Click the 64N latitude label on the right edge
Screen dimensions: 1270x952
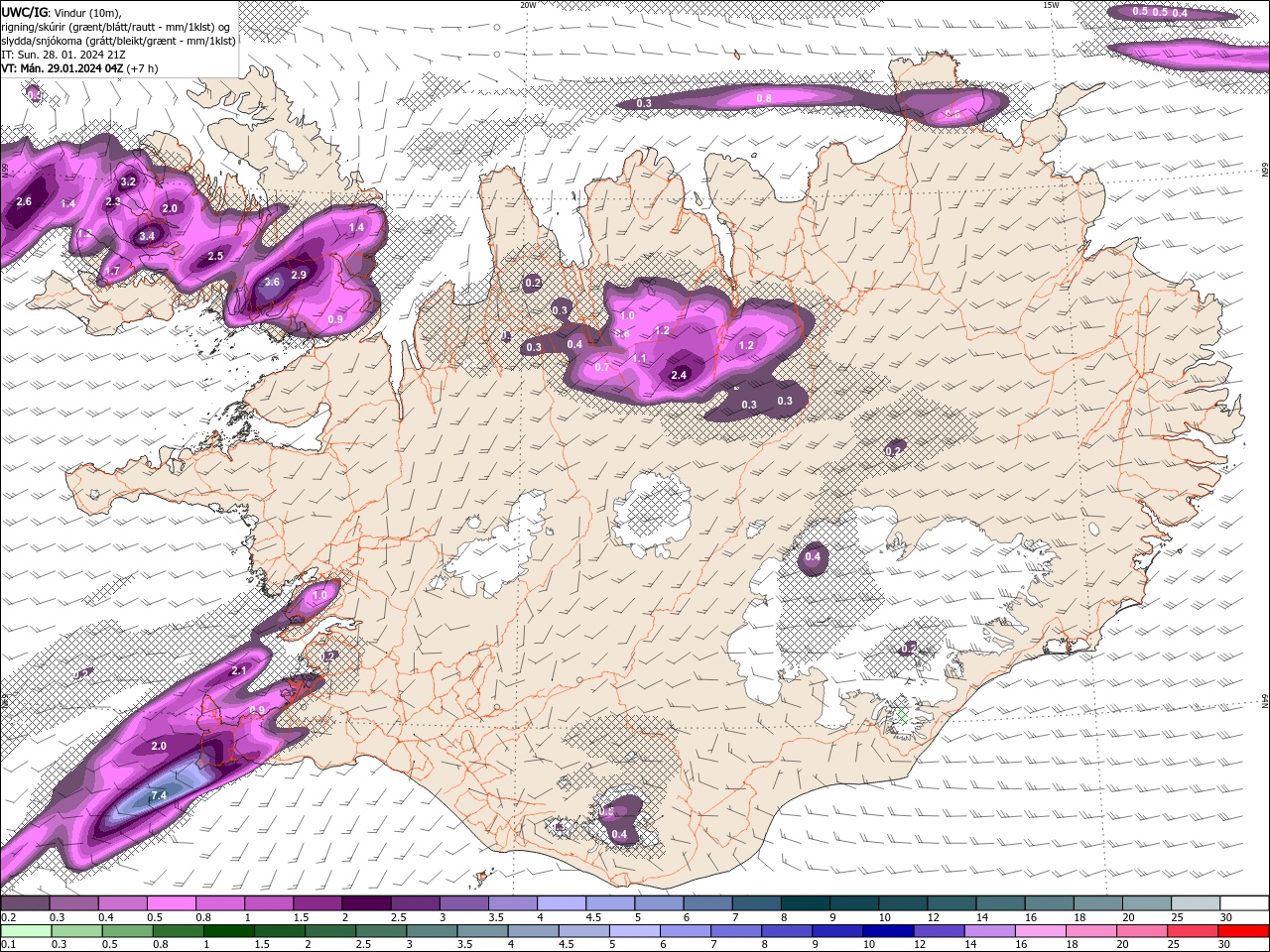point(1265,702)
